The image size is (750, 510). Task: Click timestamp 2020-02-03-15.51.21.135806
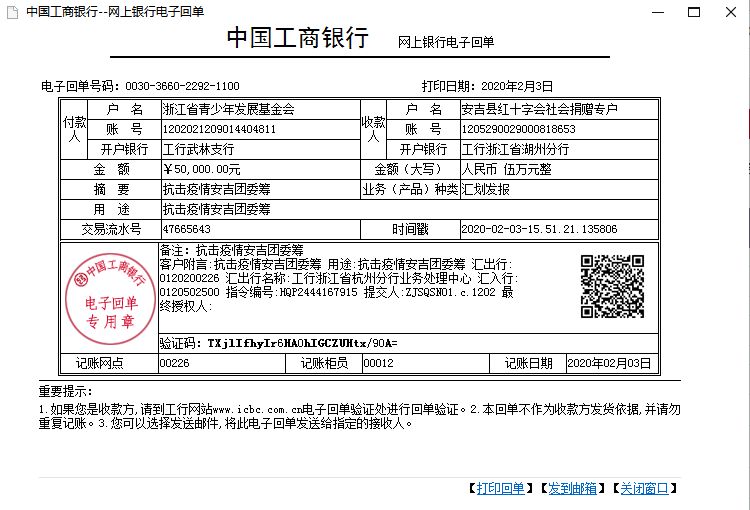(539, 229)
